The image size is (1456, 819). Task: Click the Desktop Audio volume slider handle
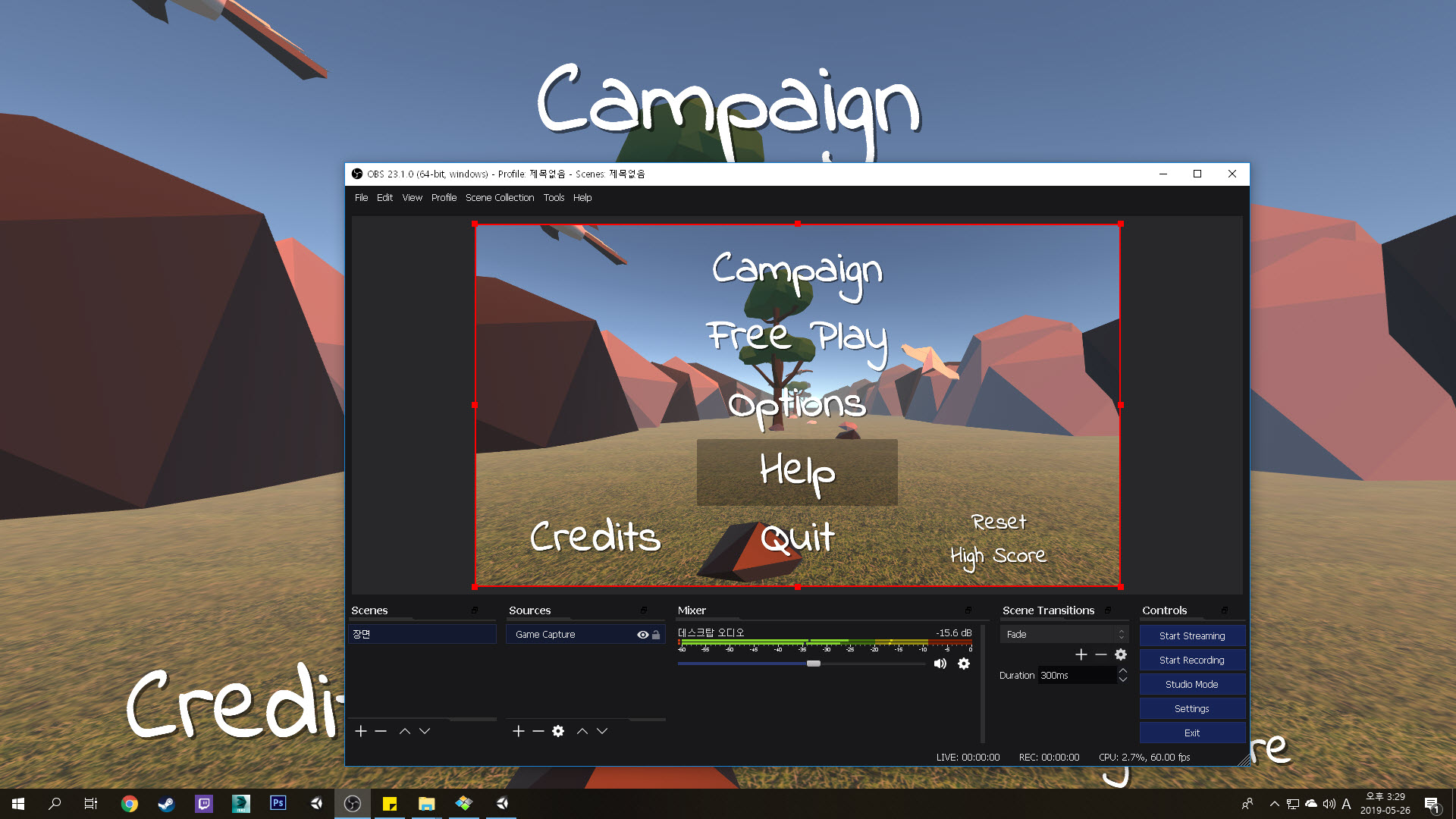(x=813, y=664)
